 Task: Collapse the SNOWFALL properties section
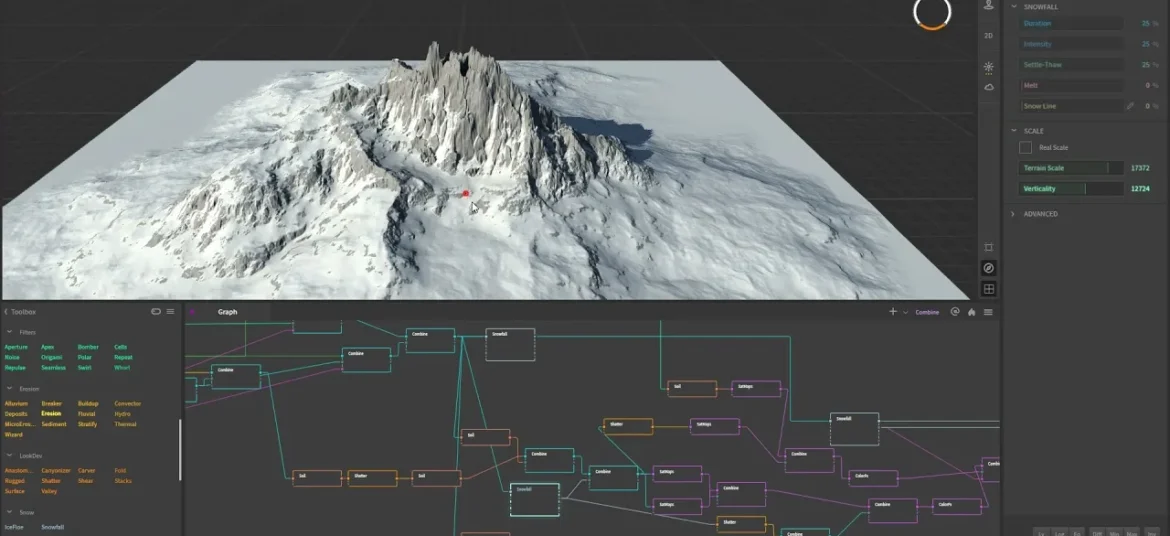click(x=1013, y=7)
